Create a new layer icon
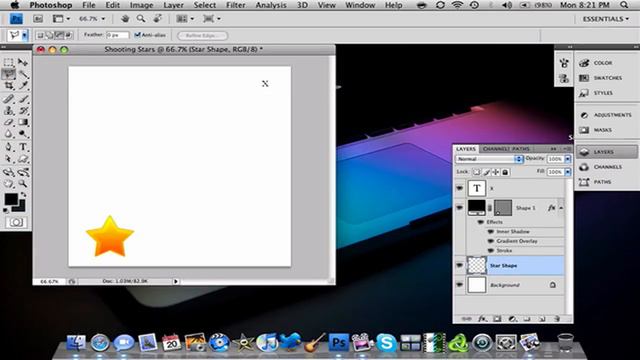This screenshot has height=360, width=640. pos(542,319)
